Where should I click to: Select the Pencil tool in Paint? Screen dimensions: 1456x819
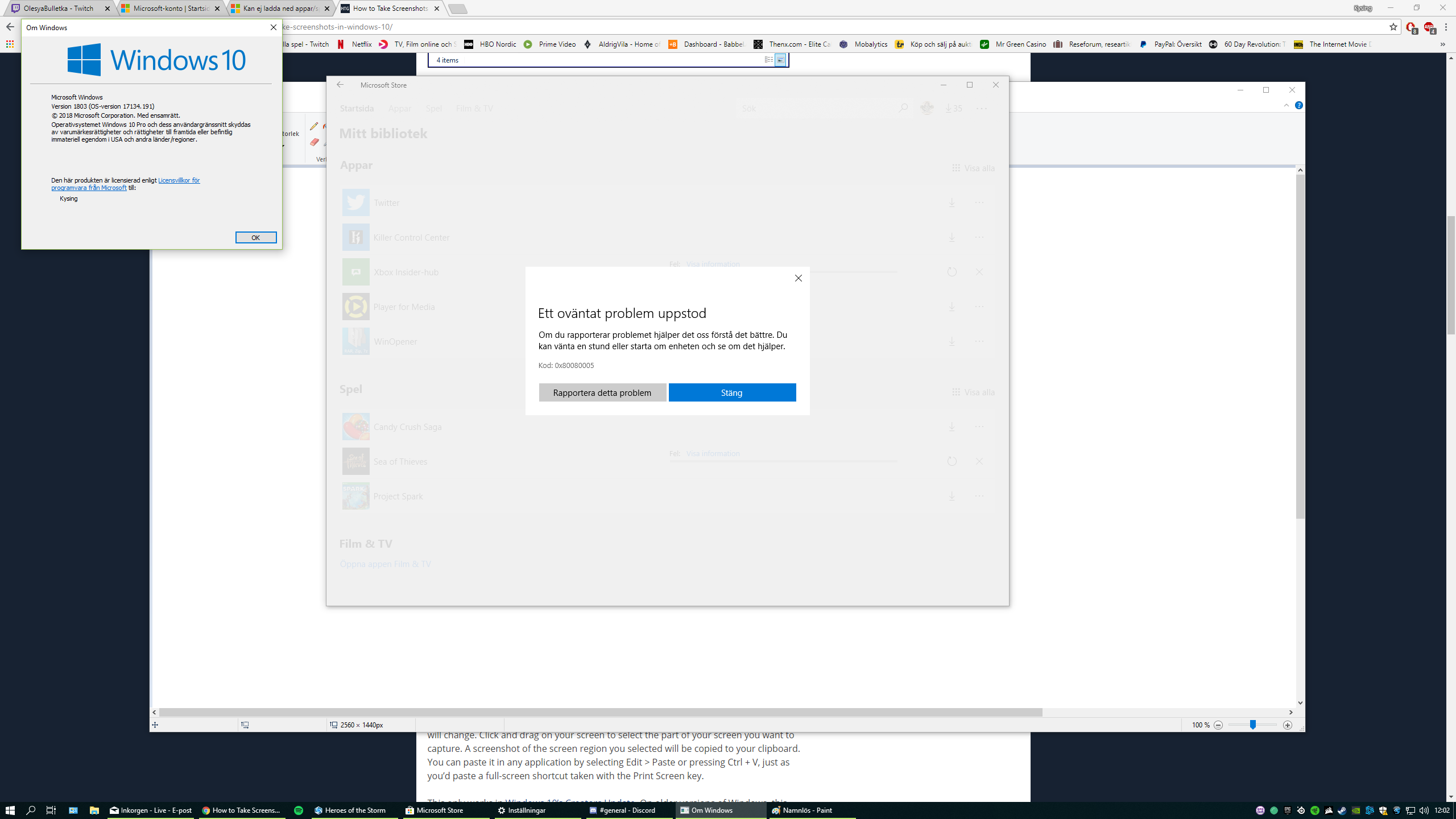click(x=314, y=126)
